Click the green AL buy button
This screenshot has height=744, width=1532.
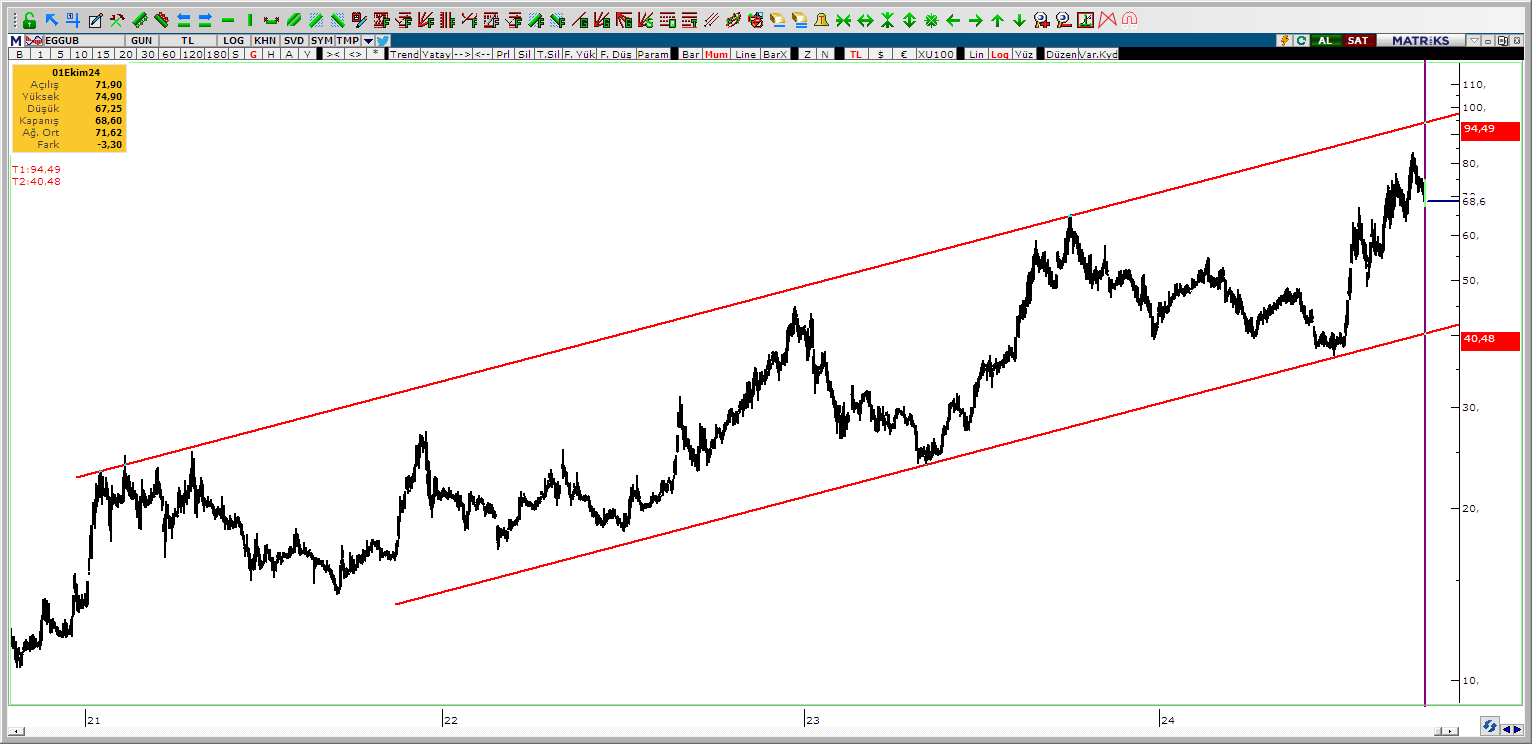click(1325, 40)
